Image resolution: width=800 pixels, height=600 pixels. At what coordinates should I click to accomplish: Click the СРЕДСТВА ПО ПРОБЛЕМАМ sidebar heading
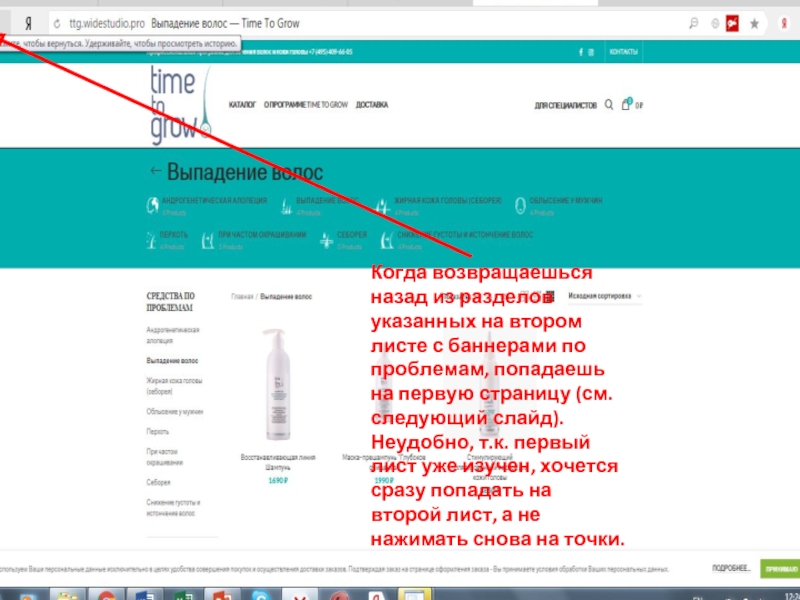pos(171,302)
